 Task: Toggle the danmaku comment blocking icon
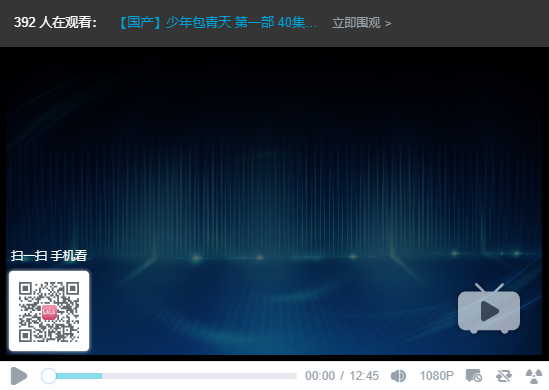(474, 376)
